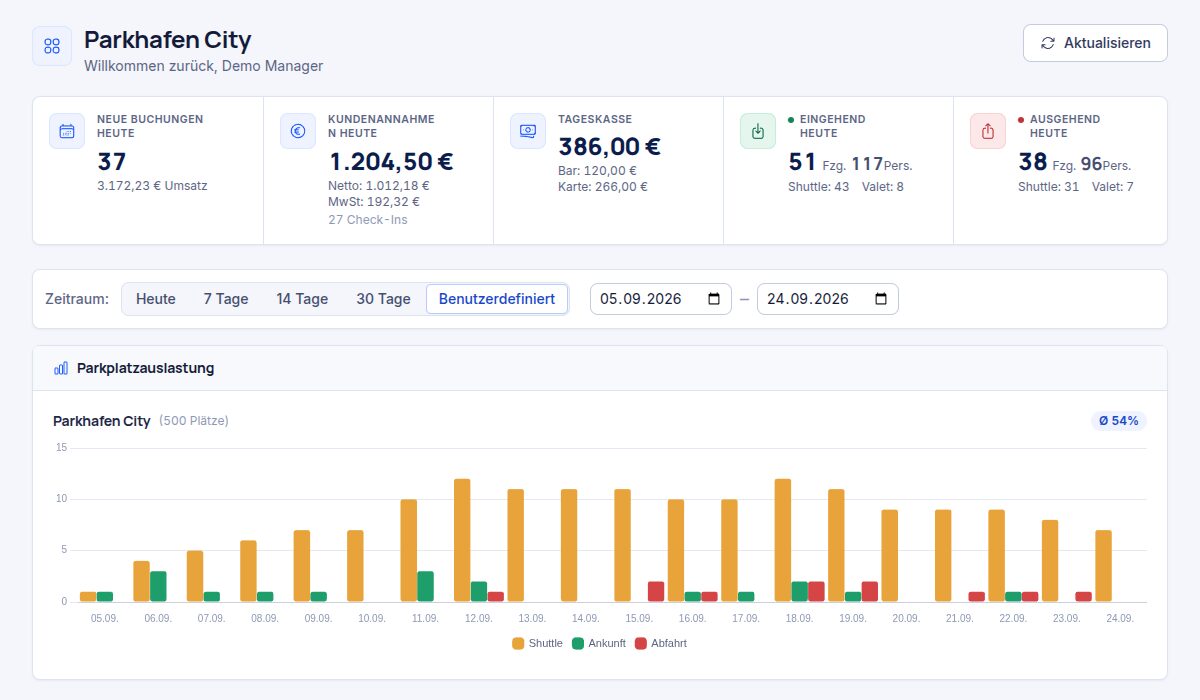Open calendar picker on end date 24.09.2026
1200x700 pixels.
tap(880, 299)
